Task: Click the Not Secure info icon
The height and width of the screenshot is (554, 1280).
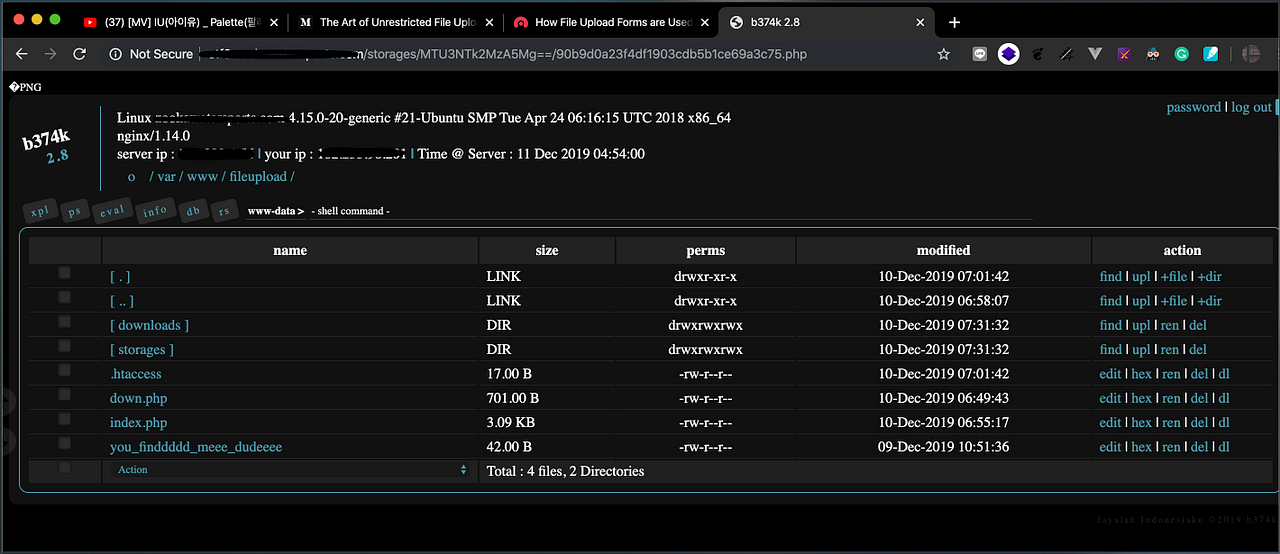Action: pyautogui.click(x=116, y=54)
